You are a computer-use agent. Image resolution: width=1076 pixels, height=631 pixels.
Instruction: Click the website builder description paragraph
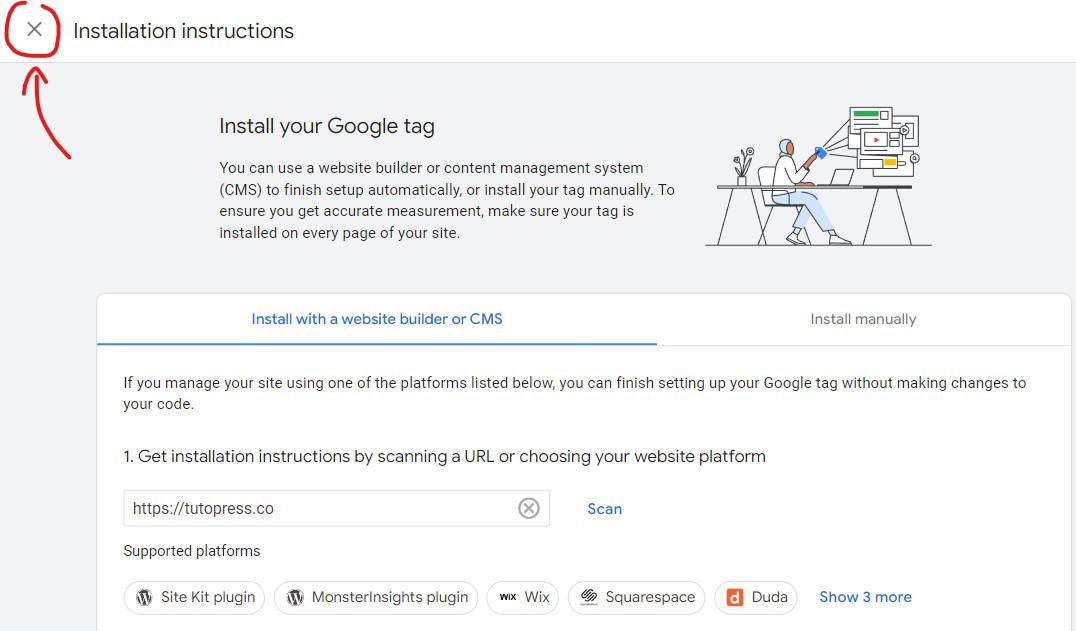pos(447,200)
